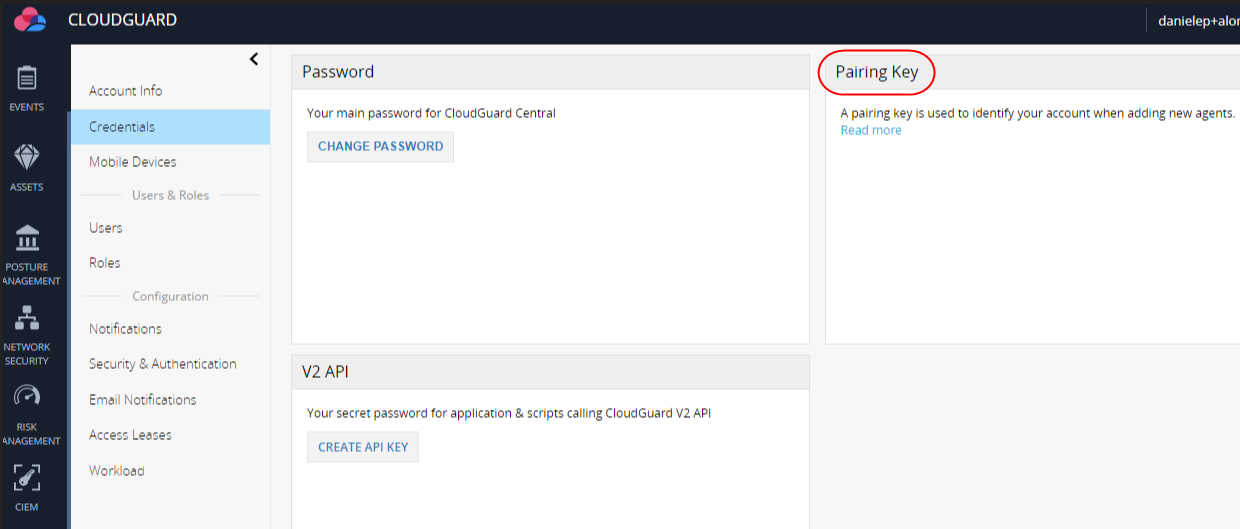Click the CloudGuard logo icon

[x=30, y=19]
